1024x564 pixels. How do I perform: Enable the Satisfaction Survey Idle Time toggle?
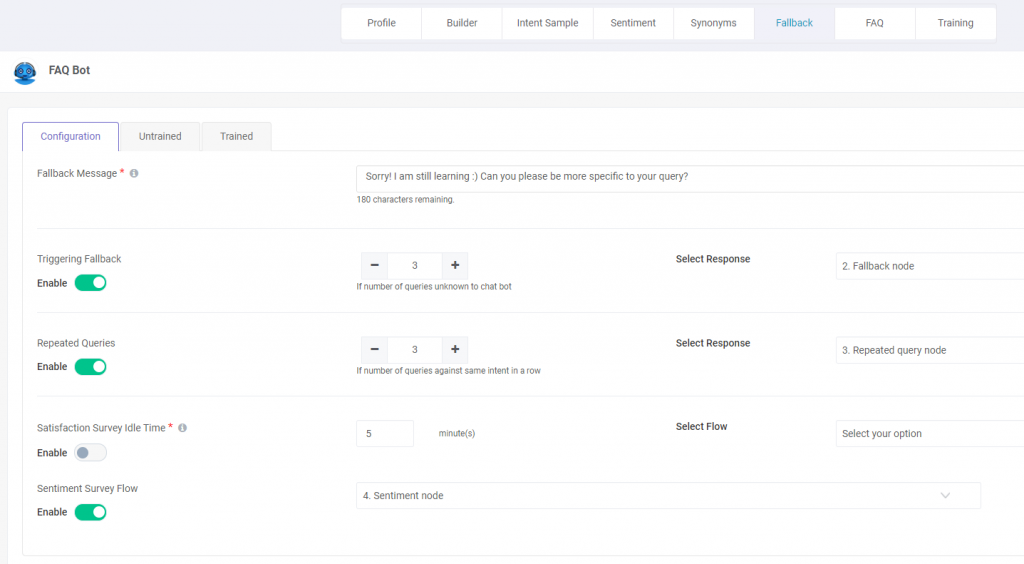(90, 453)
